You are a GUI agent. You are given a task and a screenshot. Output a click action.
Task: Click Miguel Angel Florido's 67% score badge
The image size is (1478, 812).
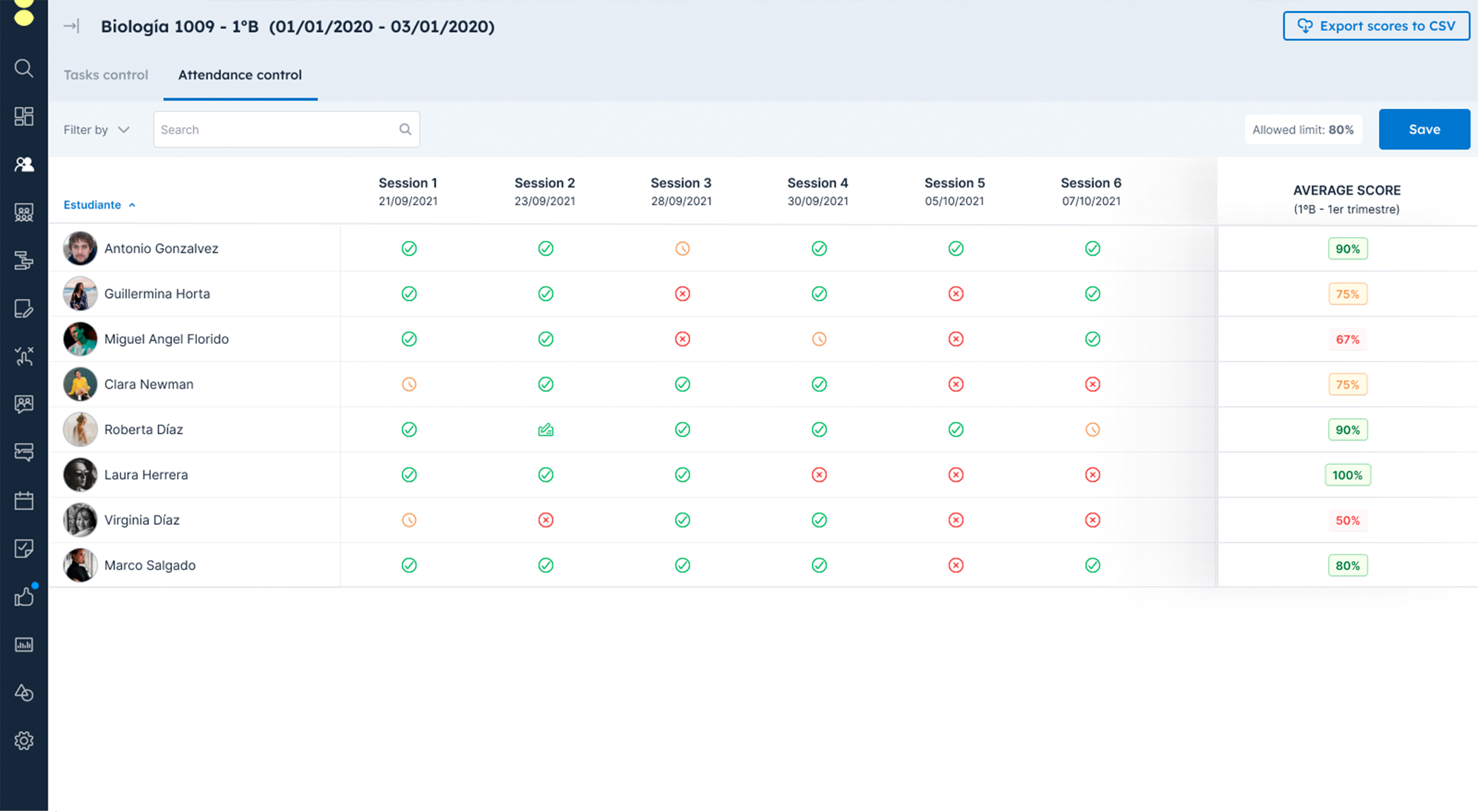(1347, 340)
